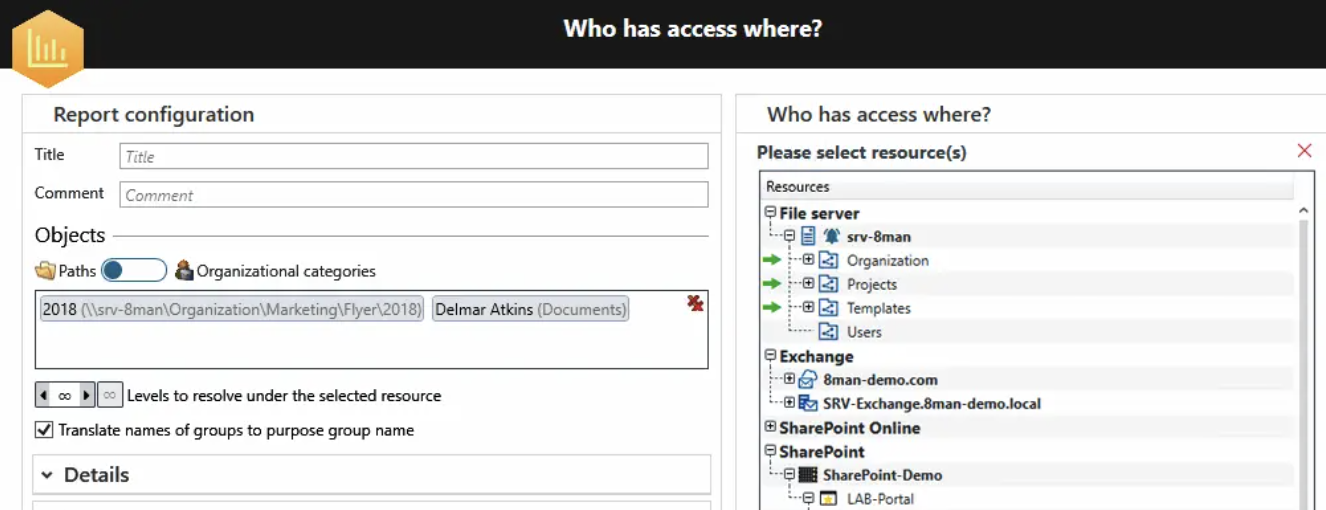Click the Title input field

414,156
